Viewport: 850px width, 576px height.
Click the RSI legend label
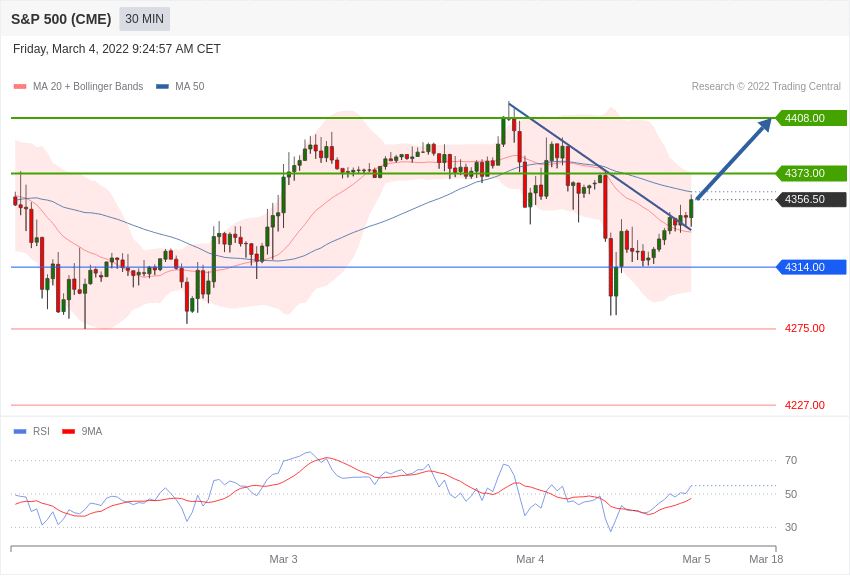pyautogui.click(x=41, y=431)
